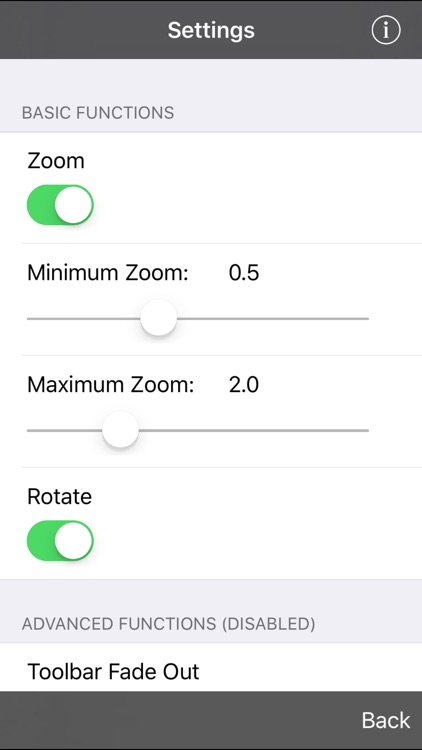Open the info icon in header
Screen dimensions: 422x750
pos(386,30)
